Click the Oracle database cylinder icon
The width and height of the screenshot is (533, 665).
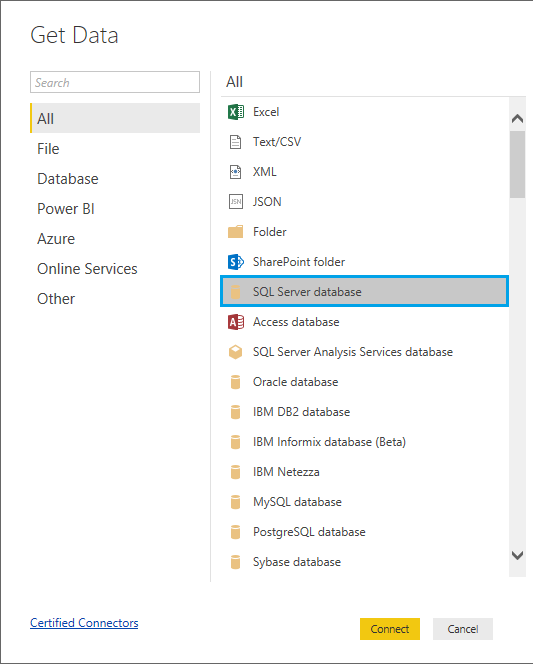[235, 382]
